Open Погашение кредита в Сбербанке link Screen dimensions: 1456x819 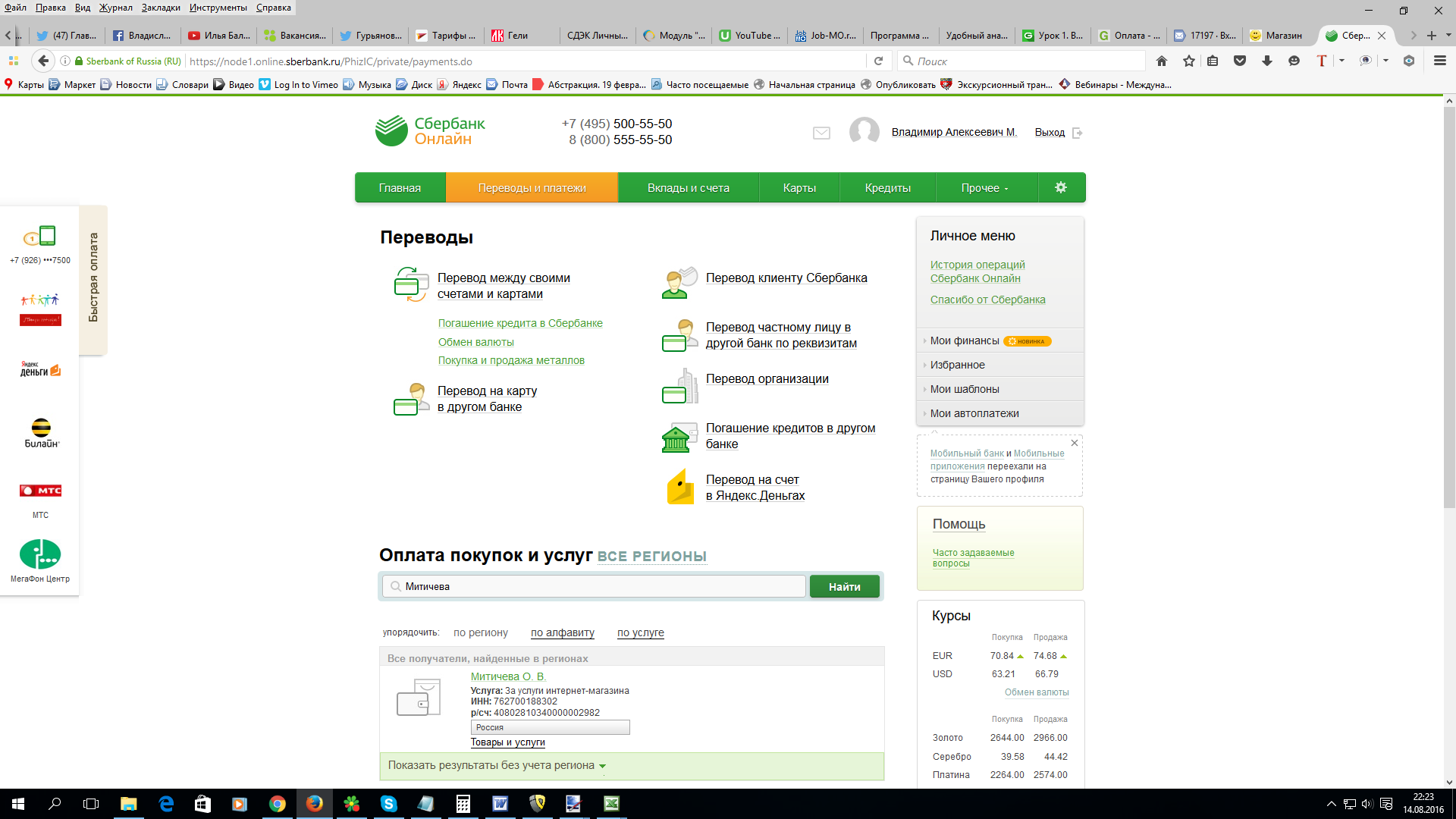coord(520,323)
